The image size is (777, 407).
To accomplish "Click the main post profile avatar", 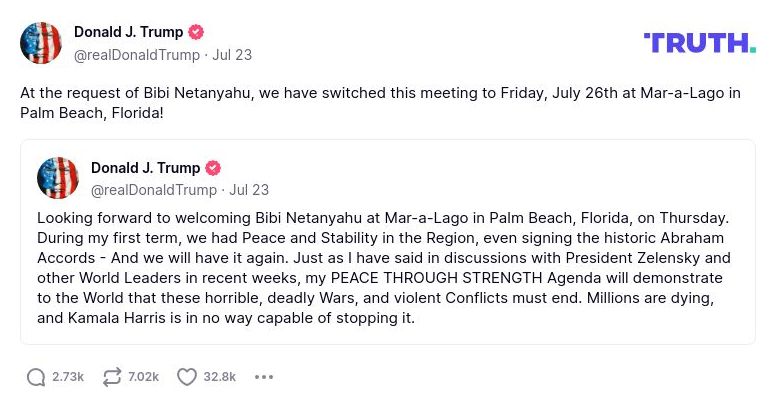I will pos(41,42).
